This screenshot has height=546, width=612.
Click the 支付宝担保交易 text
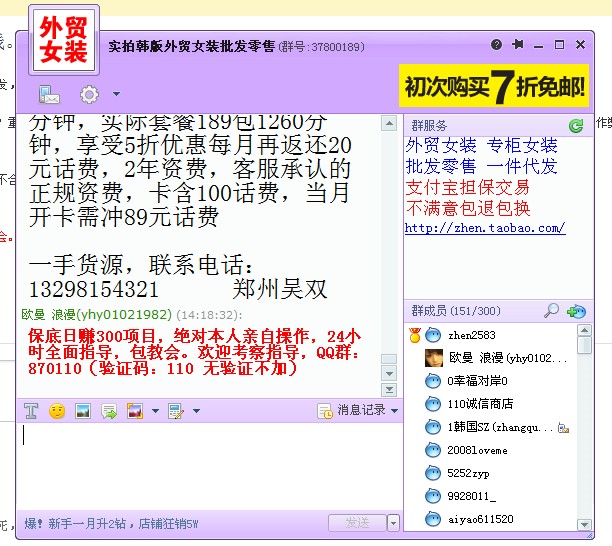click(468, 187)
